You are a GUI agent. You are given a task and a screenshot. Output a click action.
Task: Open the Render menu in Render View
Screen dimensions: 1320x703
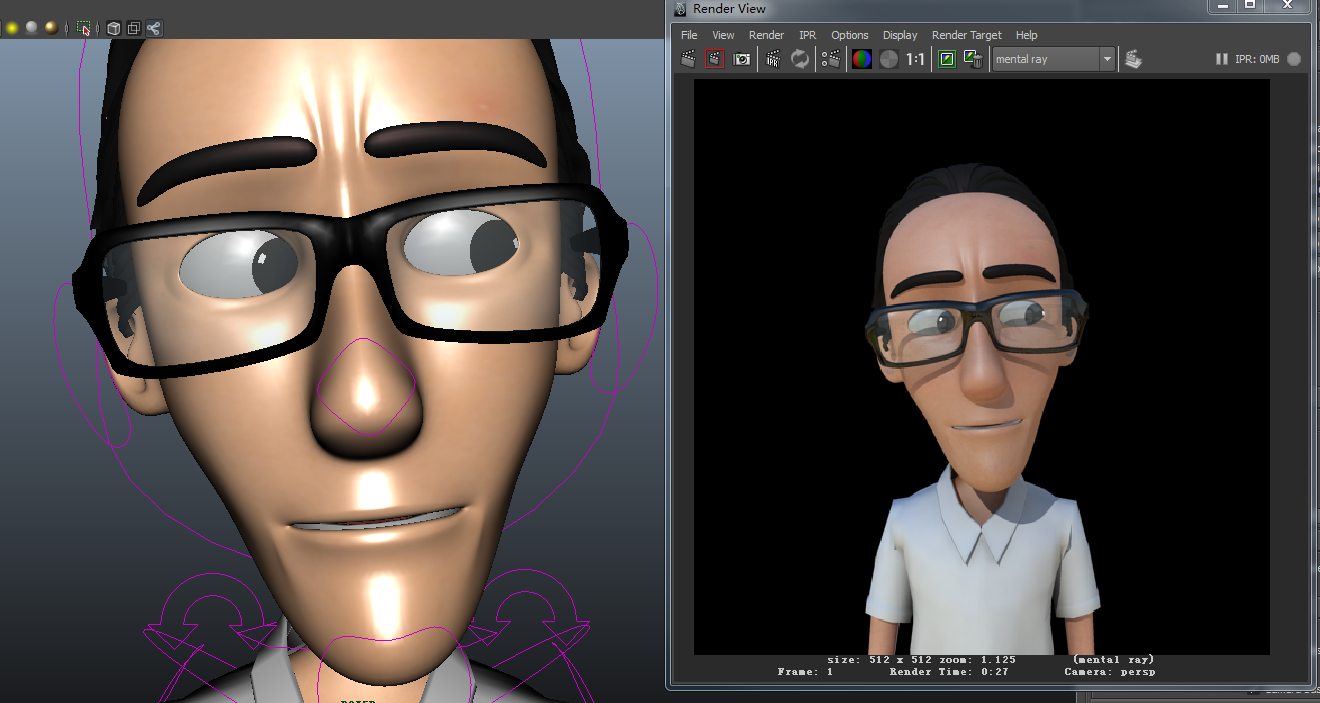point(766,35)
